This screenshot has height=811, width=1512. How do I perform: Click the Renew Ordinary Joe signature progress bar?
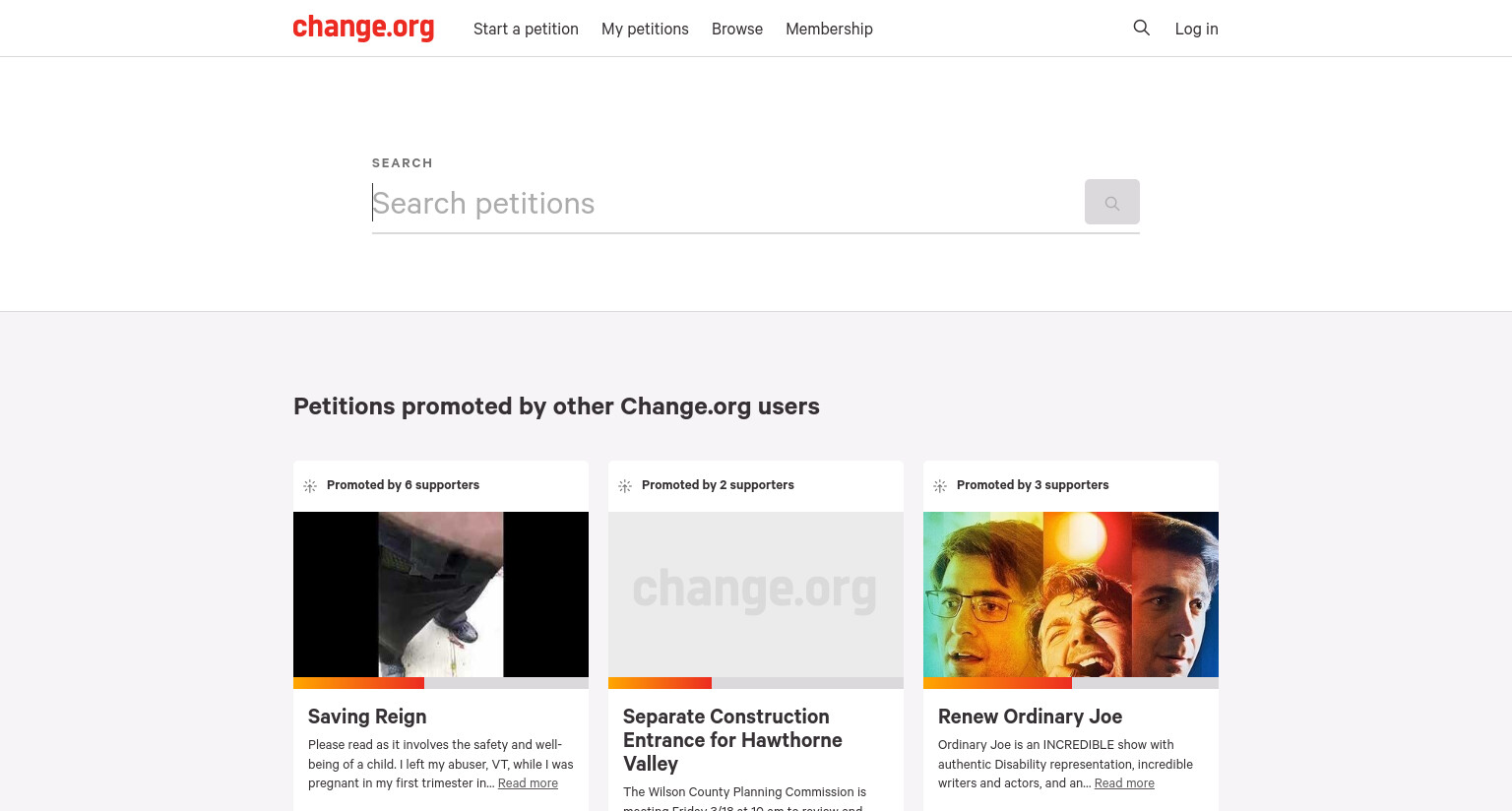coord(1071,683)
